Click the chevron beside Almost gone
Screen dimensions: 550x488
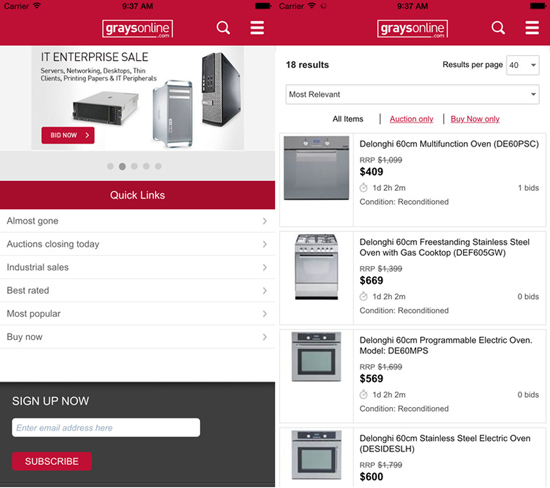tap(264, 221)
